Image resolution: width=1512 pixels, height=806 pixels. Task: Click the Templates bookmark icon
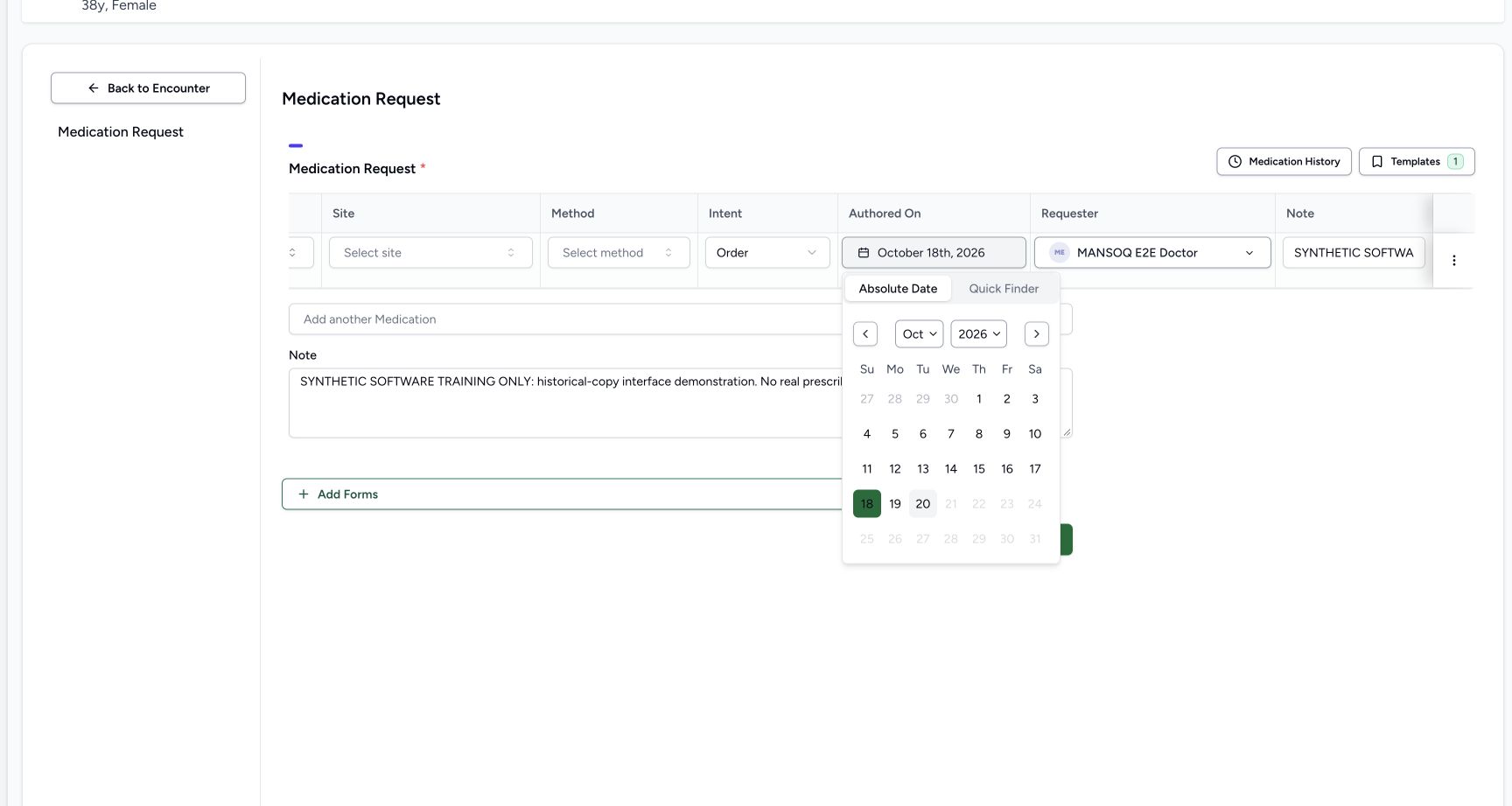pyautogui.click(x=1377, y=162)
